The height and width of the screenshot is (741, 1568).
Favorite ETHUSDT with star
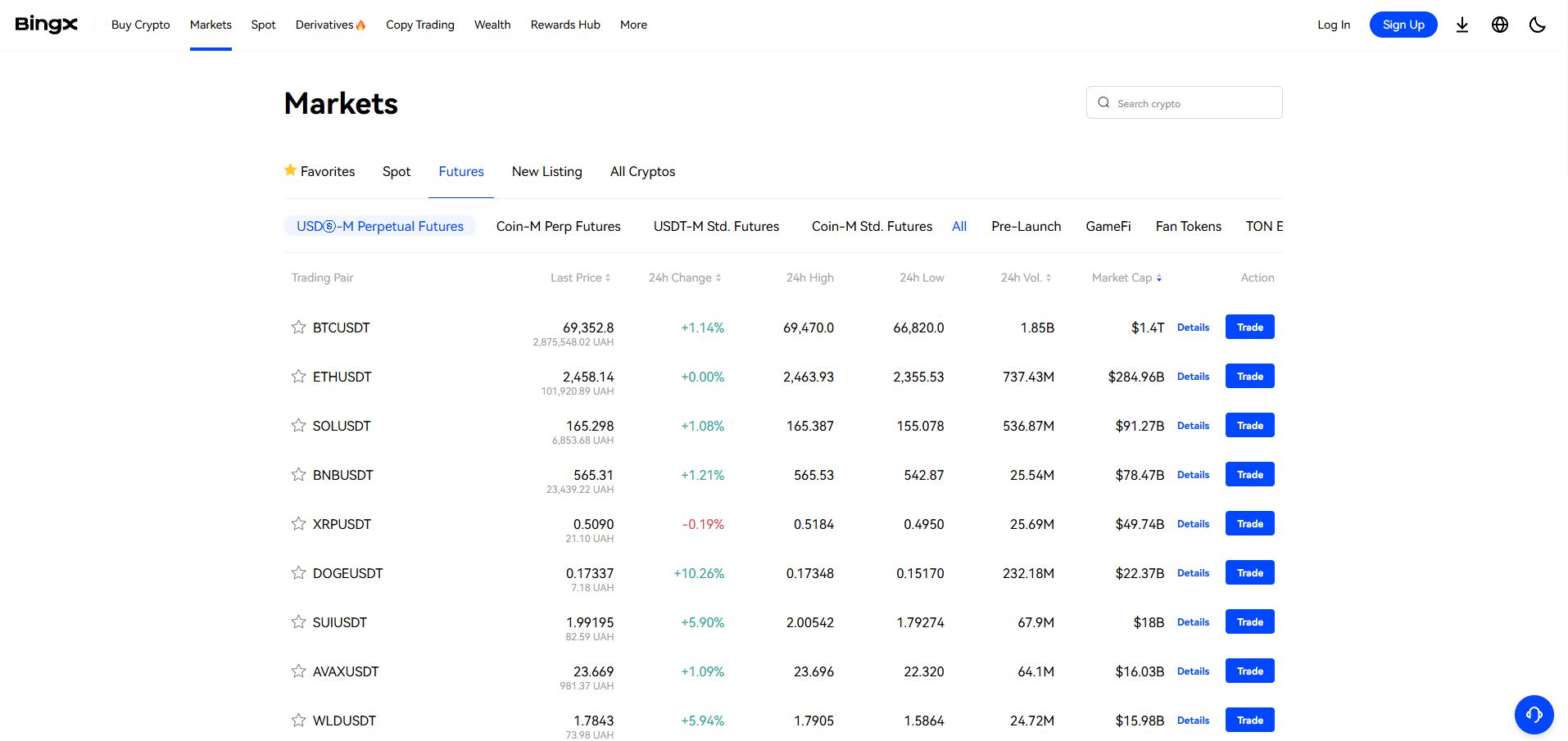point(298,376)
